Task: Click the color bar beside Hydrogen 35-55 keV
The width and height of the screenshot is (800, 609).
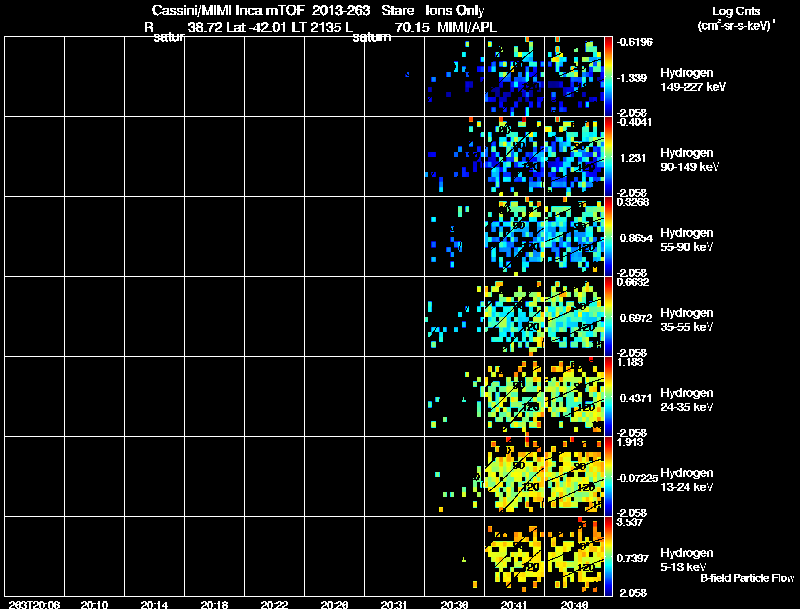Action: tap(608, 316)
